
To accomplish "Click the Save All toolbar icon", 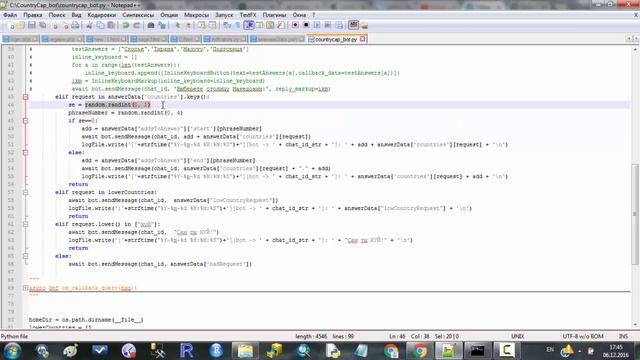I will 42,25.
